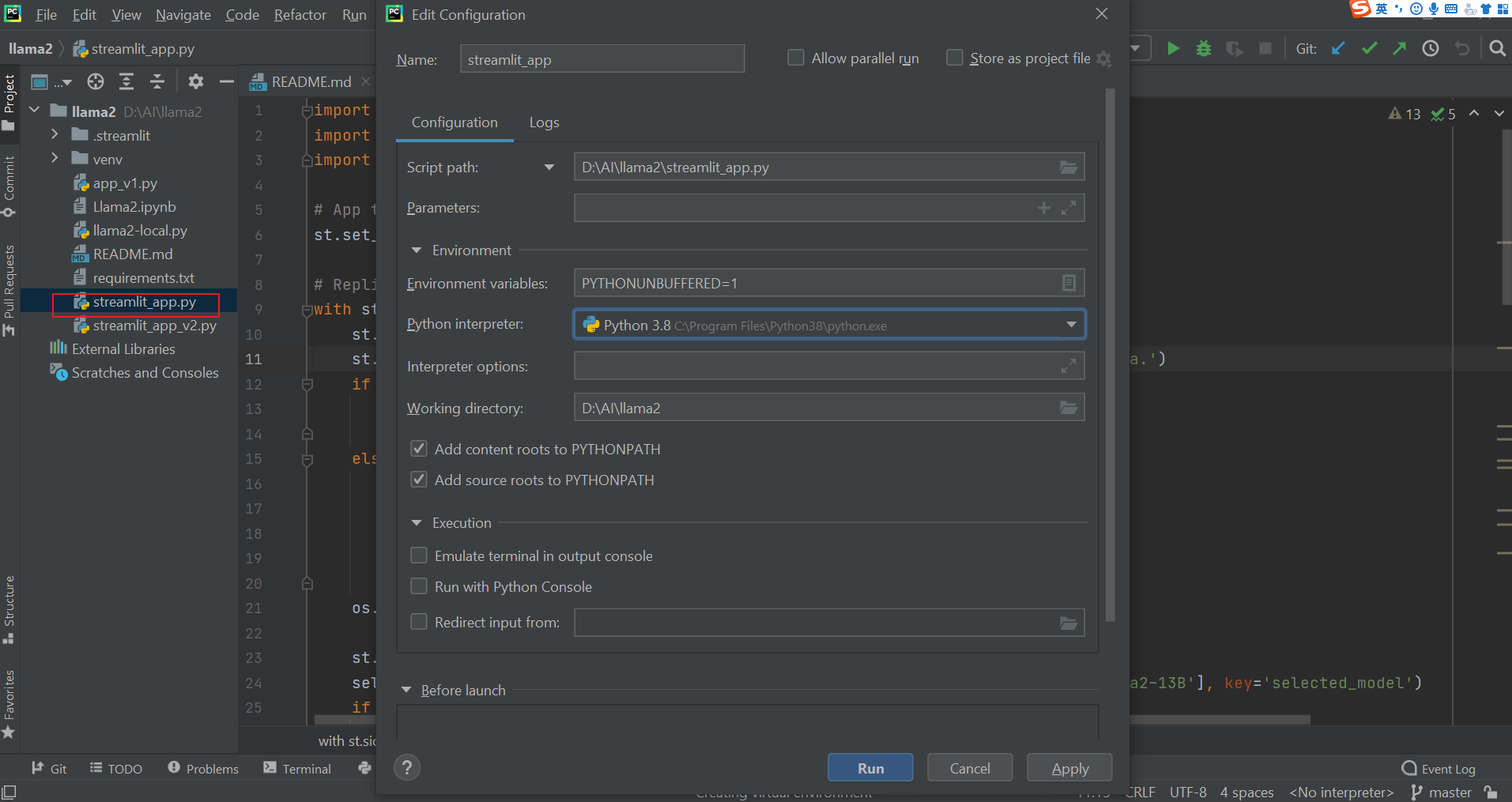Collapse the Environment section
The image size is (1512, 802).
tap(417, 250)
